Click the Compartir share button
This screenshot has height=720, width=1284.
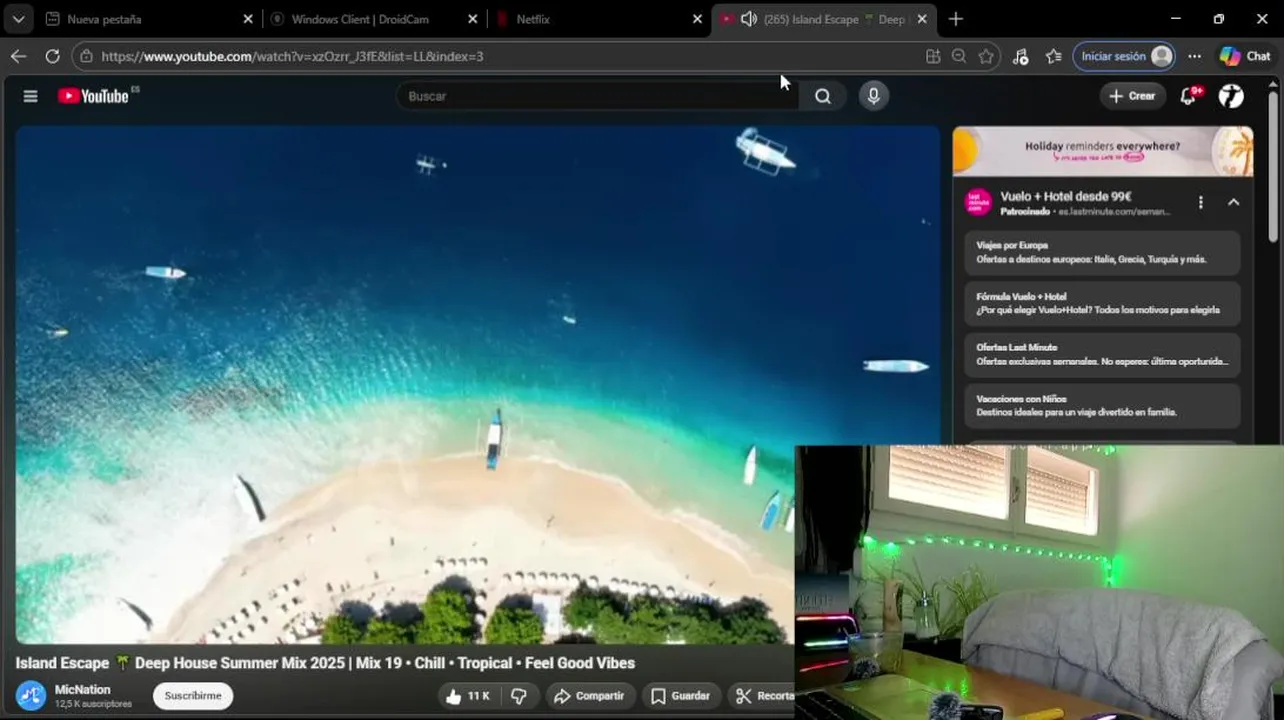click(589, 696)
